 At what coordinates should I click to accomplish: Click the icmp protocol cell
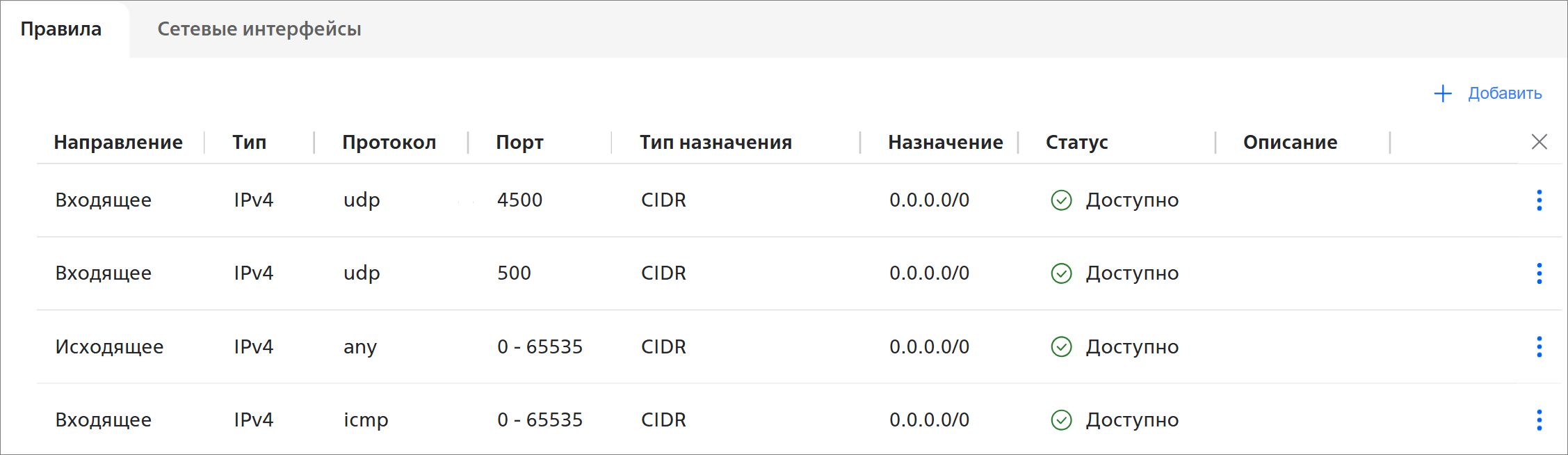point(366,420)
